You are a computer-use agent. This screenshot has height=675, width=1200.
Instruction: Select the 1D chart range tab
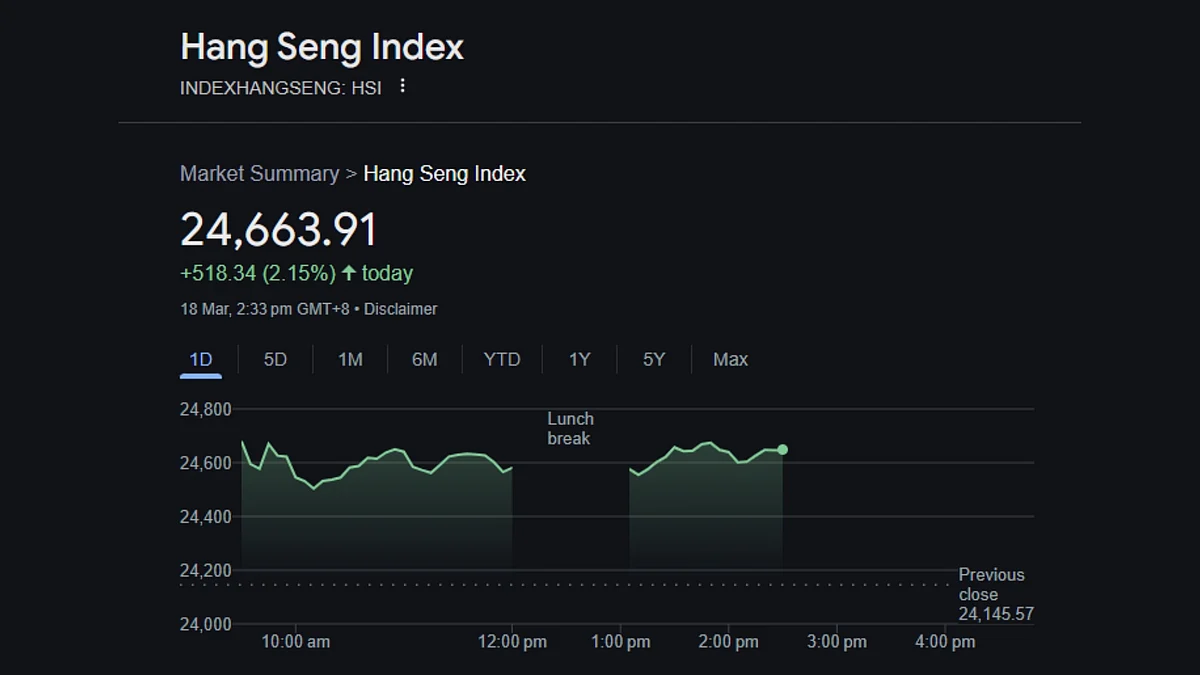tap(201, 359)
